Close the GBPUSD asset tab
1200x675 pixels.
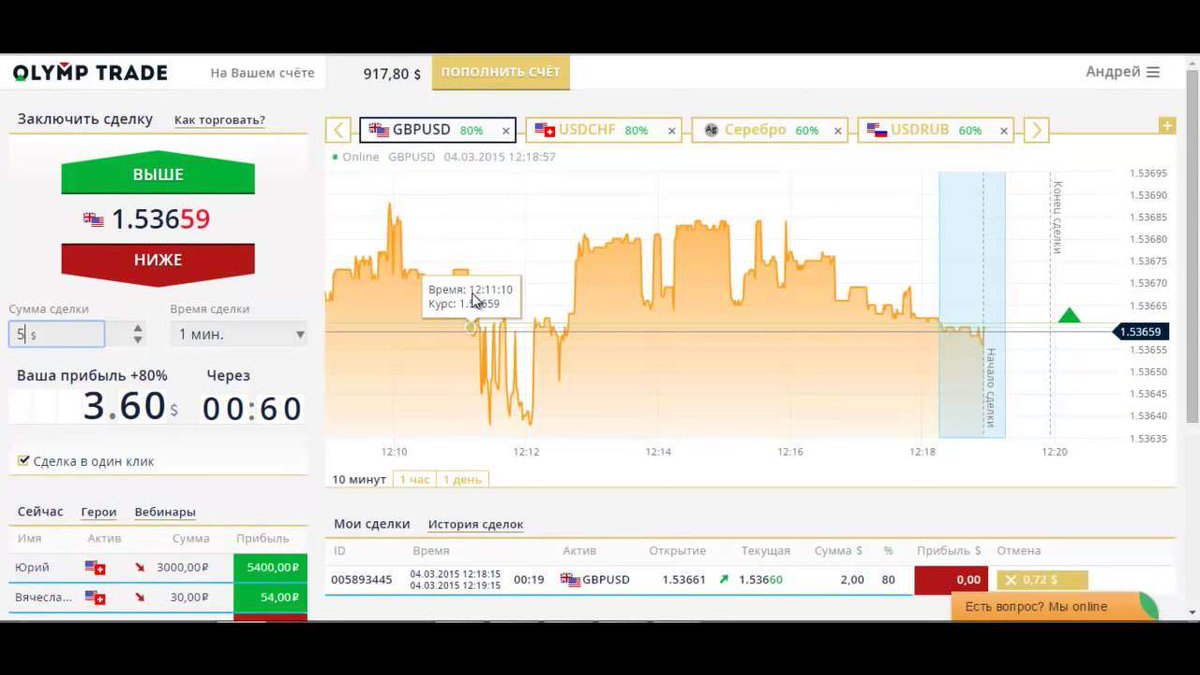coord(506,130)
